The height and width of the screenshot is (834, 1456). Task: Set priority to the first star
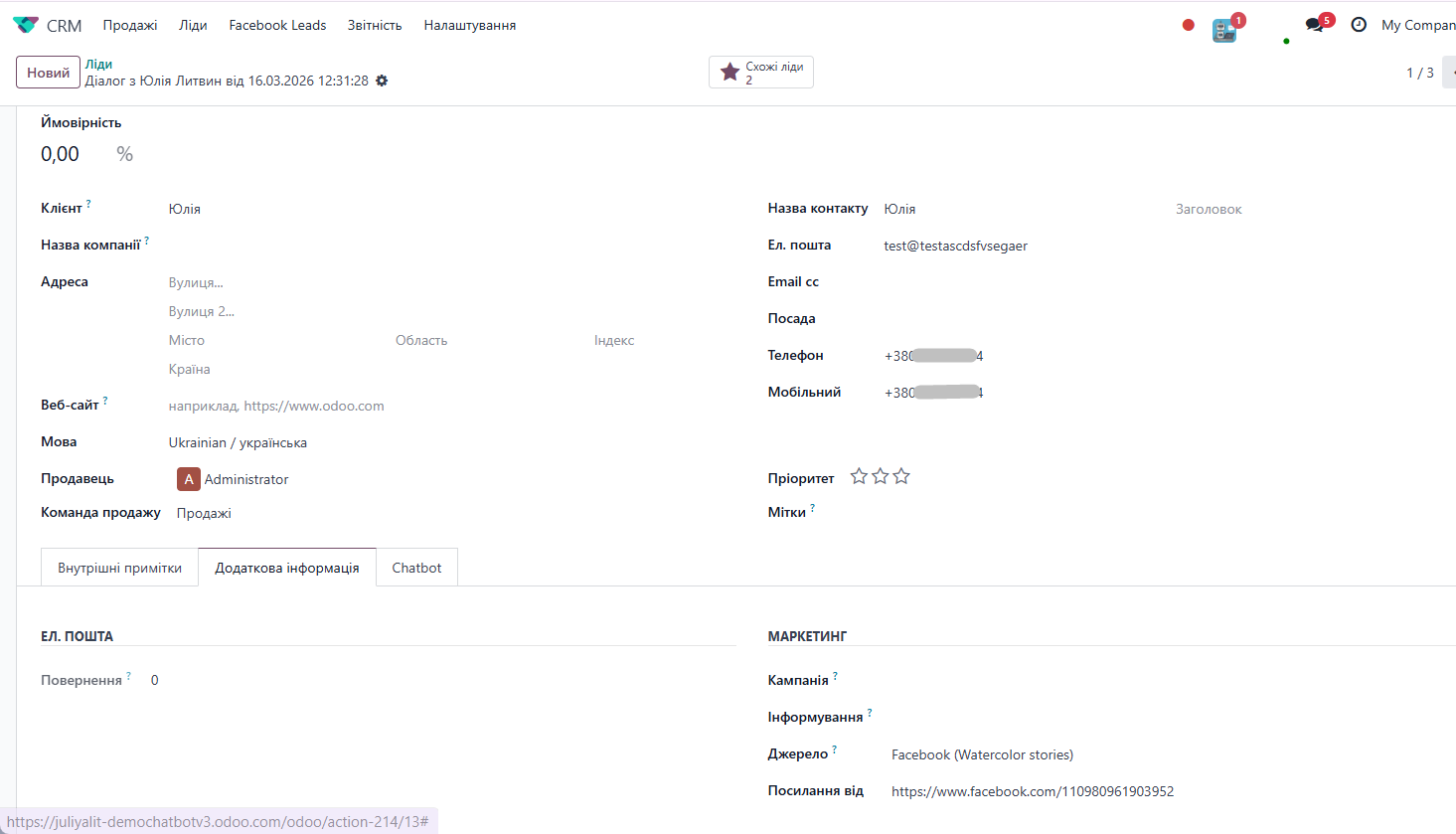(x=859, y=477)
